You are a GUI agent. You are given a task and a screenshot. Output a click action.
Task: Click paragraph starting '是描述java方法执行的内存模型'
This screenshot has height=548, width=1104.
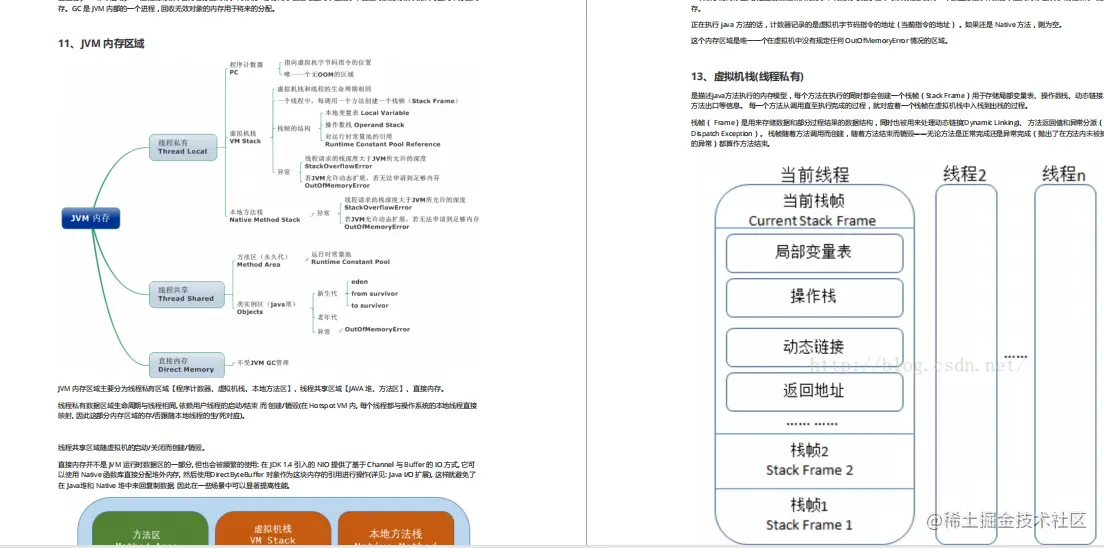(897, 100)
